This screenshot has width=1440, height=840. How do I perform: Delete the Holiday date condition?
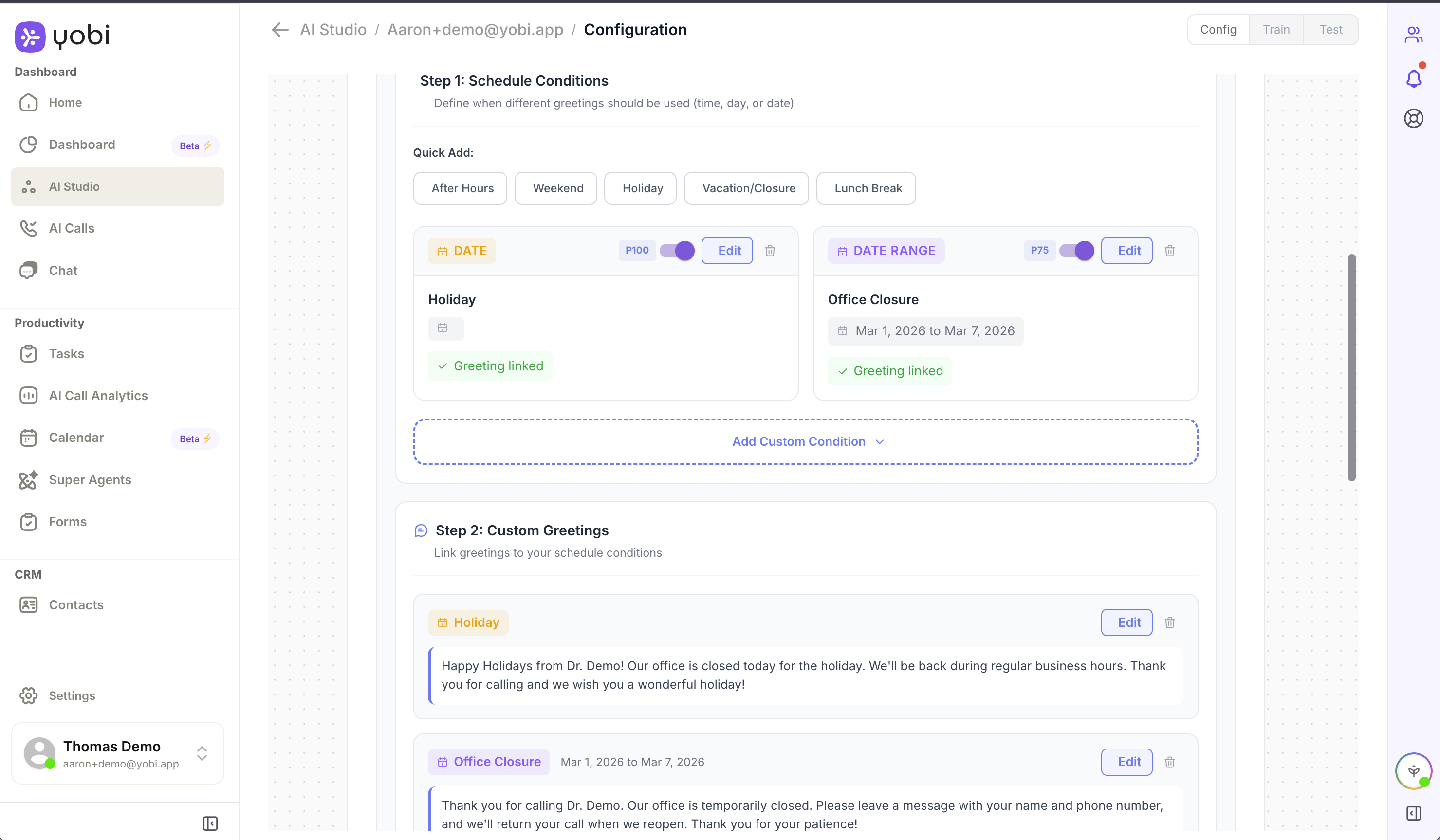pos(770,251)
